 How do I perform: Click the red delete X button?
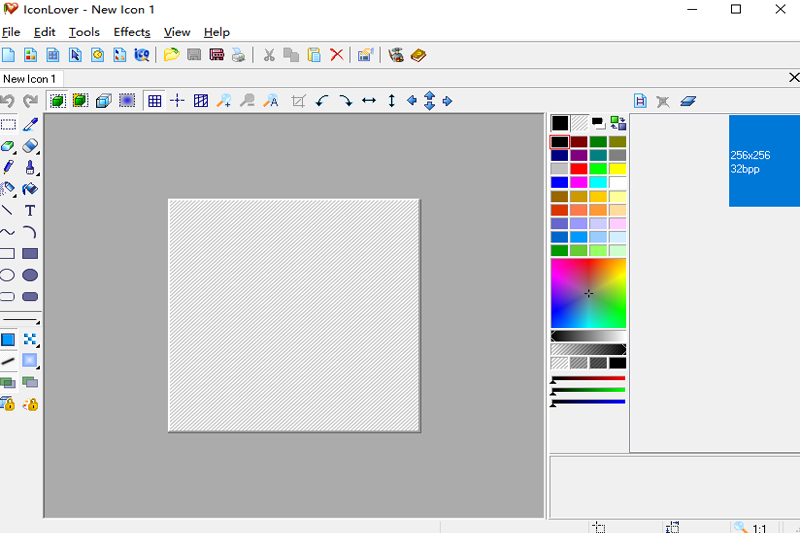coord(337,55)
